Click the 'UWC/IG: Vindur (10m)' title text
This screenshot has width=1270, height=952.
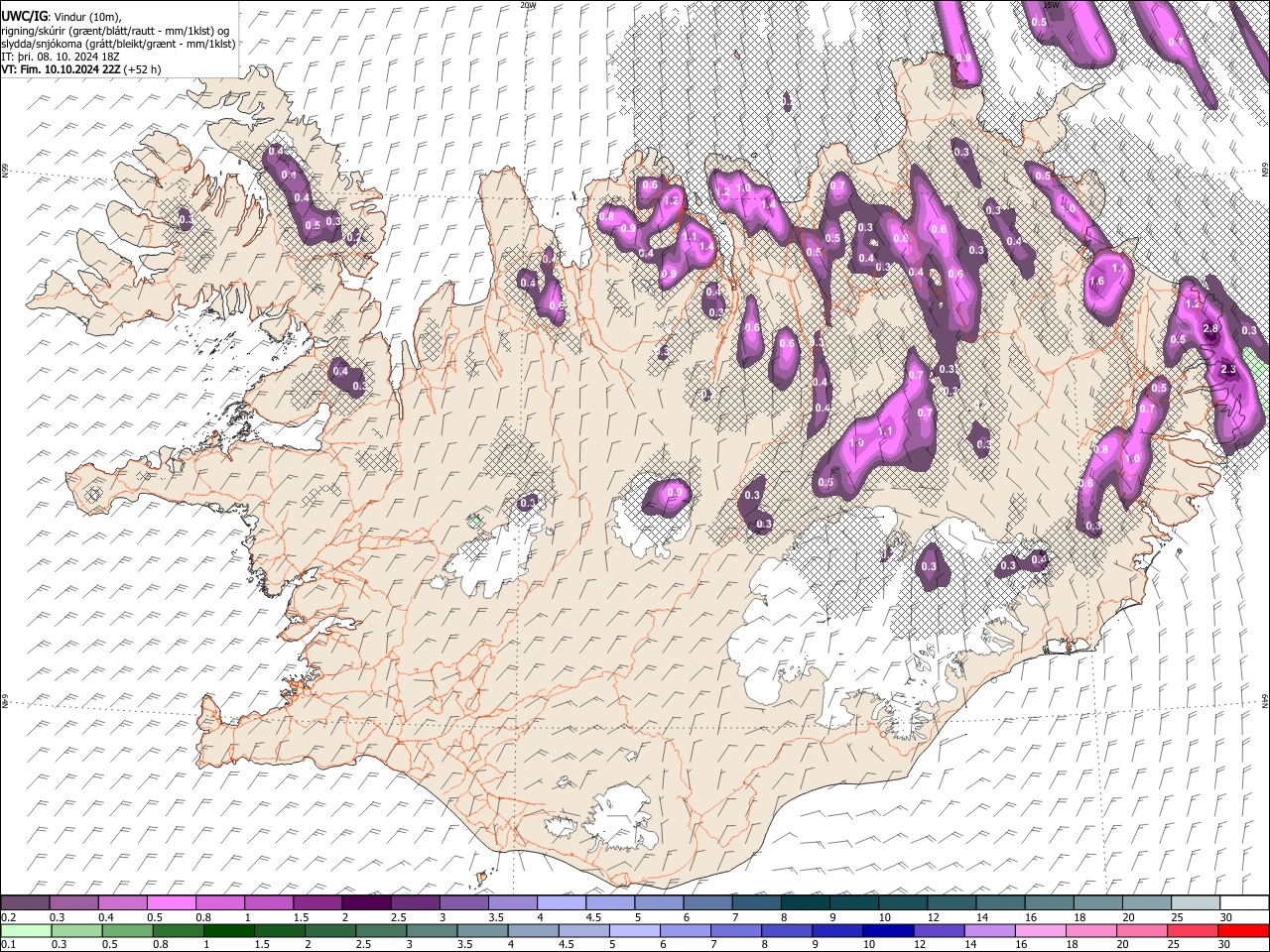(62, 17)
